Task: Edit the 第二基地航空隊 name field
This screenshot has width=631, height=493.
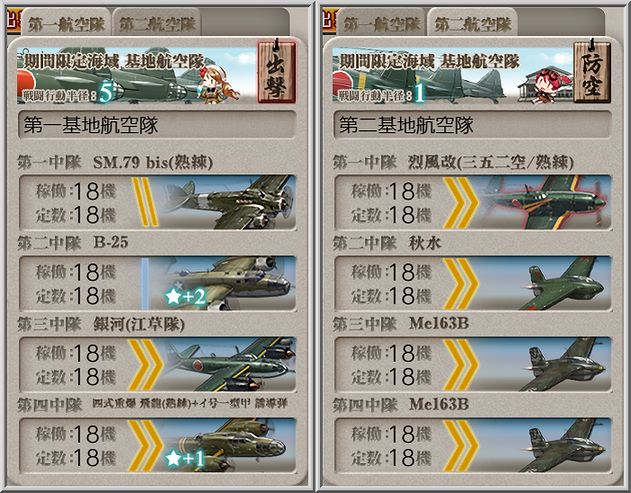Action: coord(472,125)
